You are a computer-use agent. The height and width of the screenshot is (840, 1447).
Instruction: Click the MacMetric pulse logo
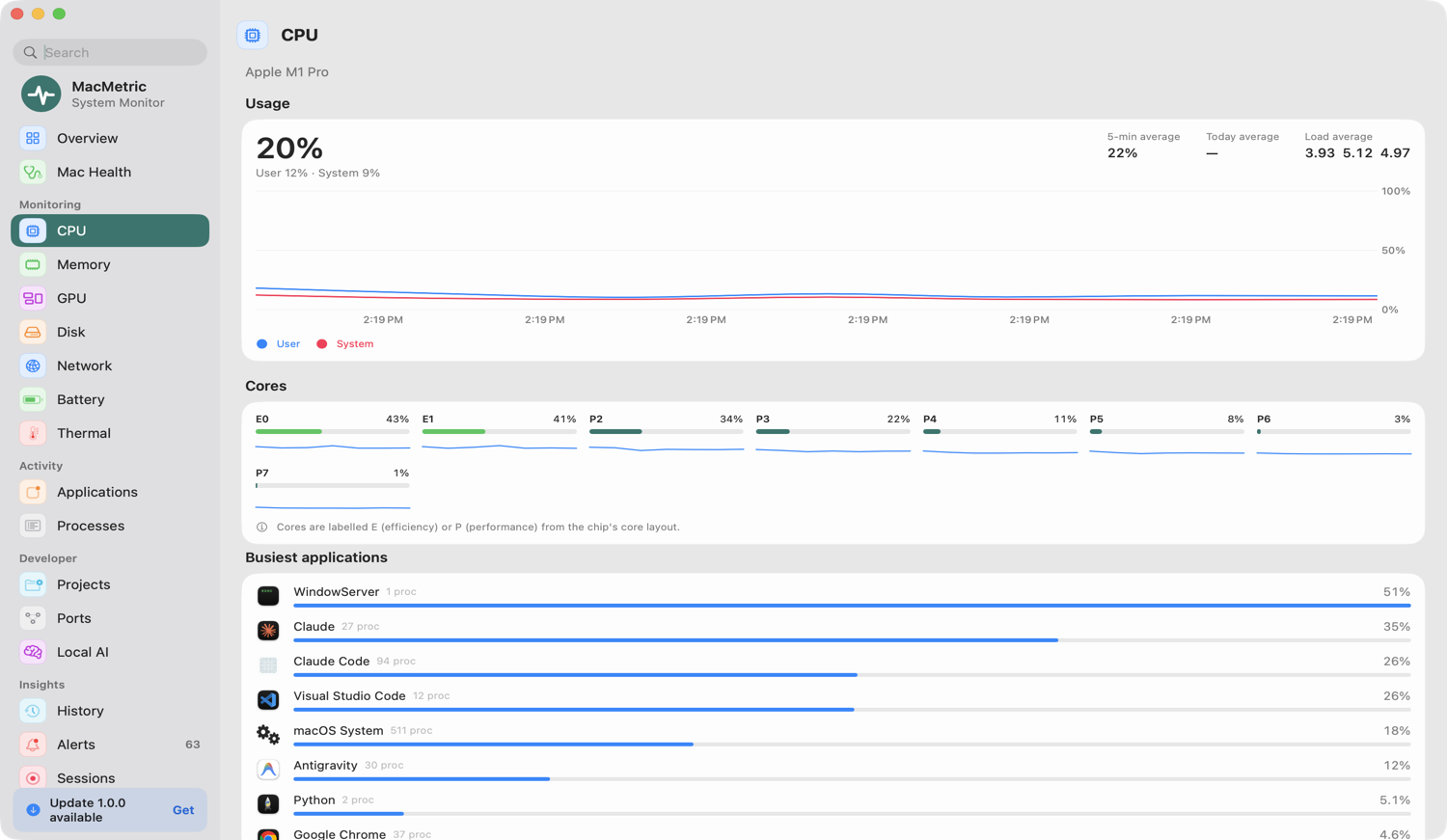point(41,94)
